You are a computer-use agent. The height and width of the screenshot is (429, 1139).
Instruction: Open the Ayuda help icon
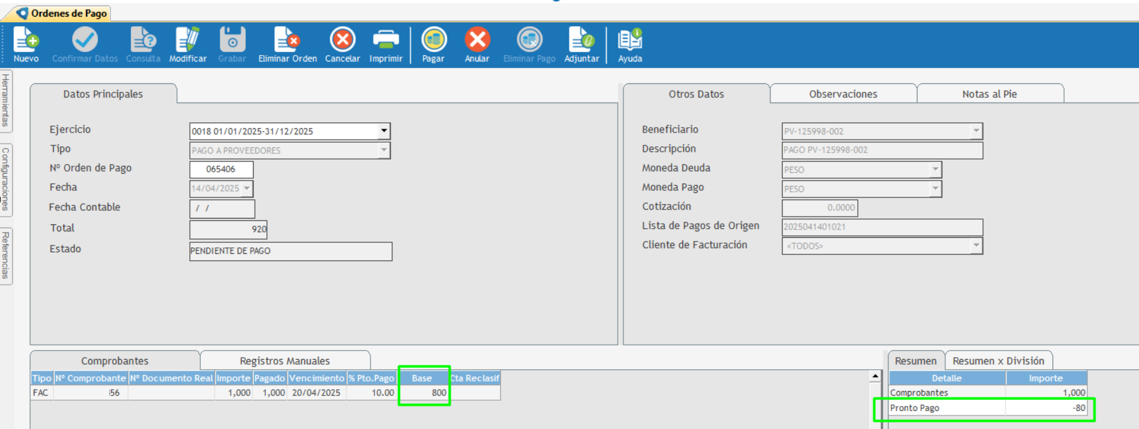click(x=630, y=40)
